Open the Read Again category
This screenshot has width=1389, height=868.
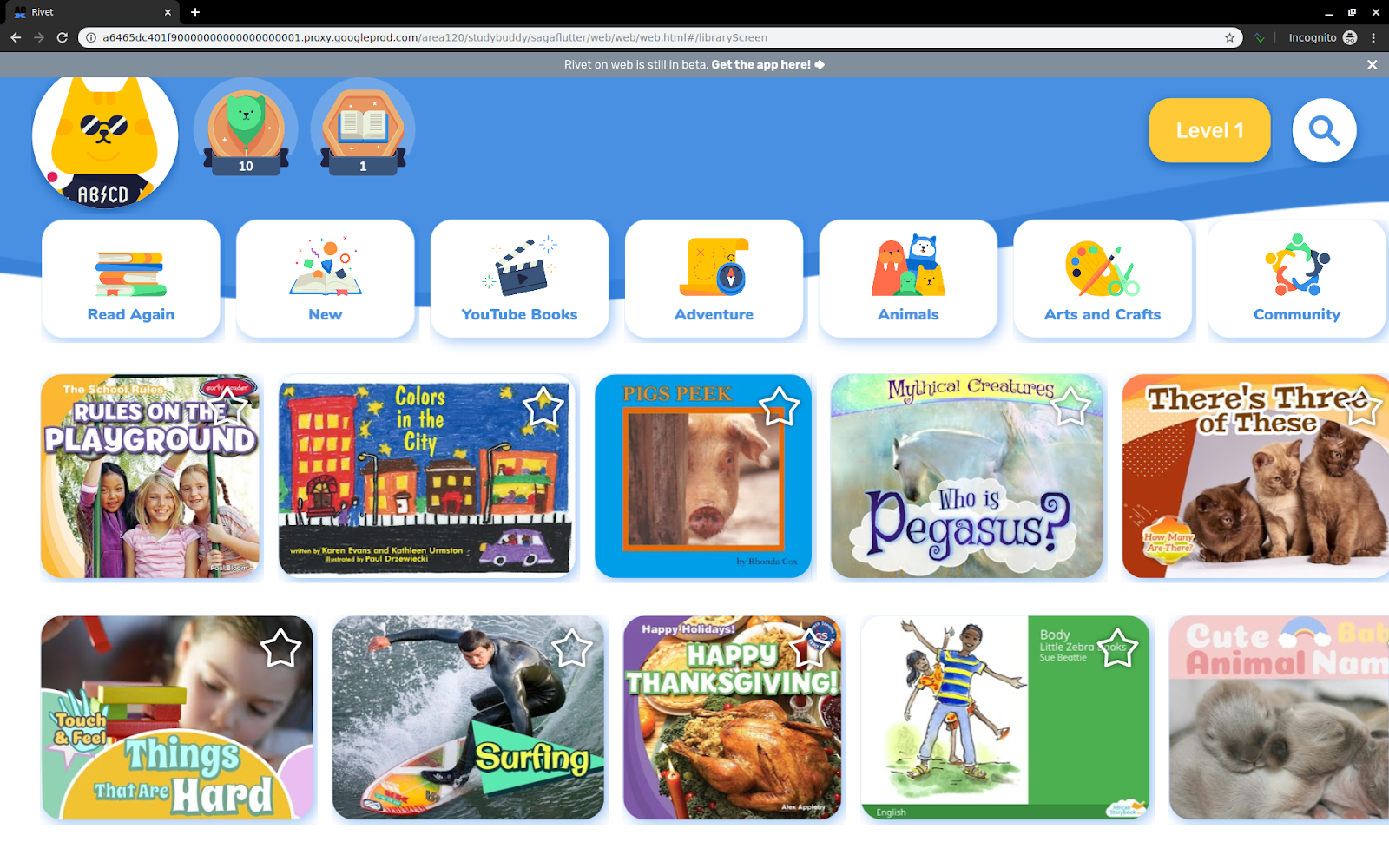point(131,279)
